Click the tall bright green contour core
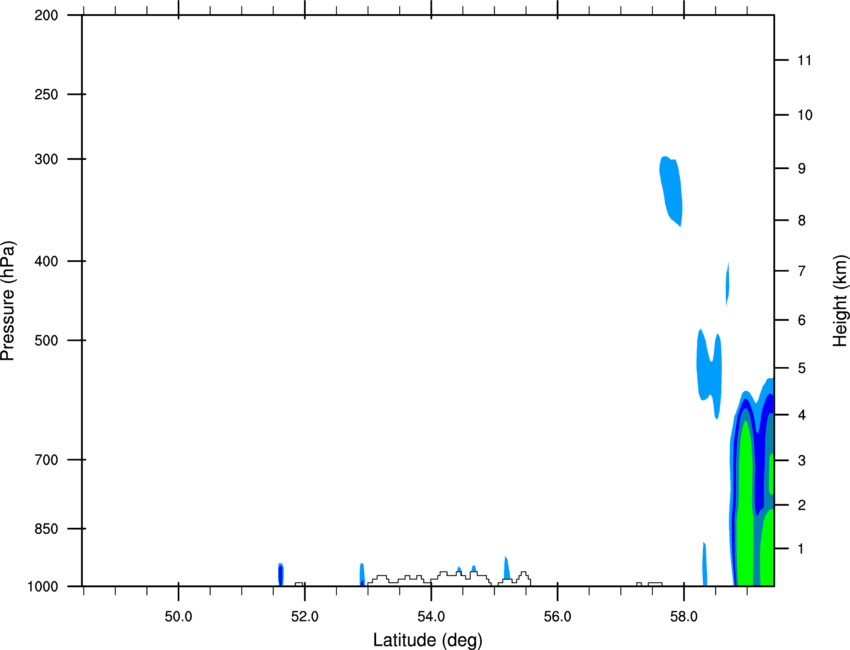This screenshot has width=850, height=650. tap(745, 504)
